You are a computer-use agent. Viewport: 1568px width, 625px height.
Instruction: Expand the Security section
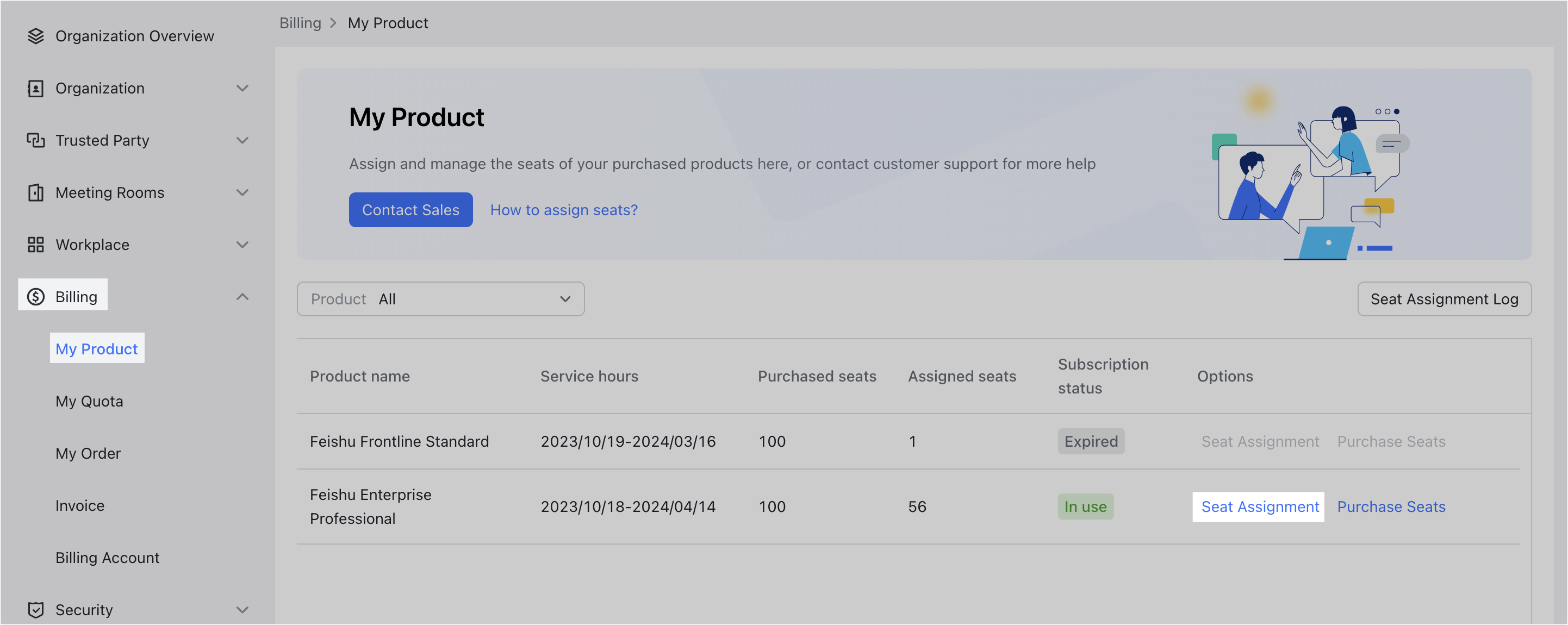[x=242, y=609]
